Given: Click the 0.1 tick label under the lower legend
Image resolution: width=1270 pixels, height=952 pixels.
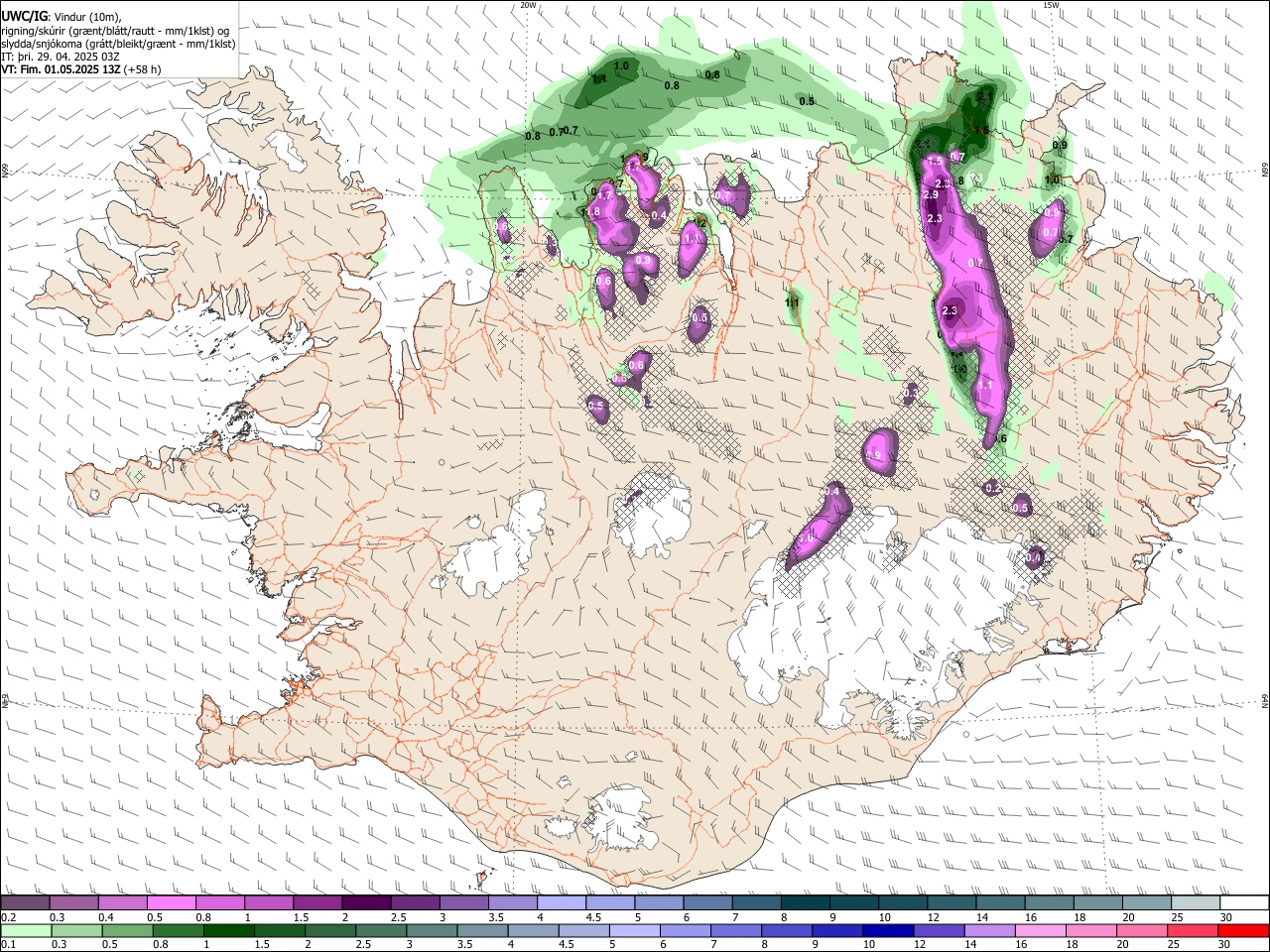Looking at the screenshot, I should [7, 944].
